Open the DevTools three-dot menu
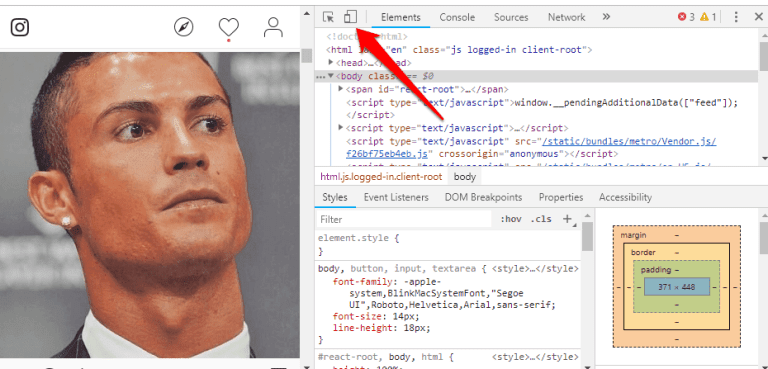The width and height of the screenshot is (768, 369). [x=736, y=17]
